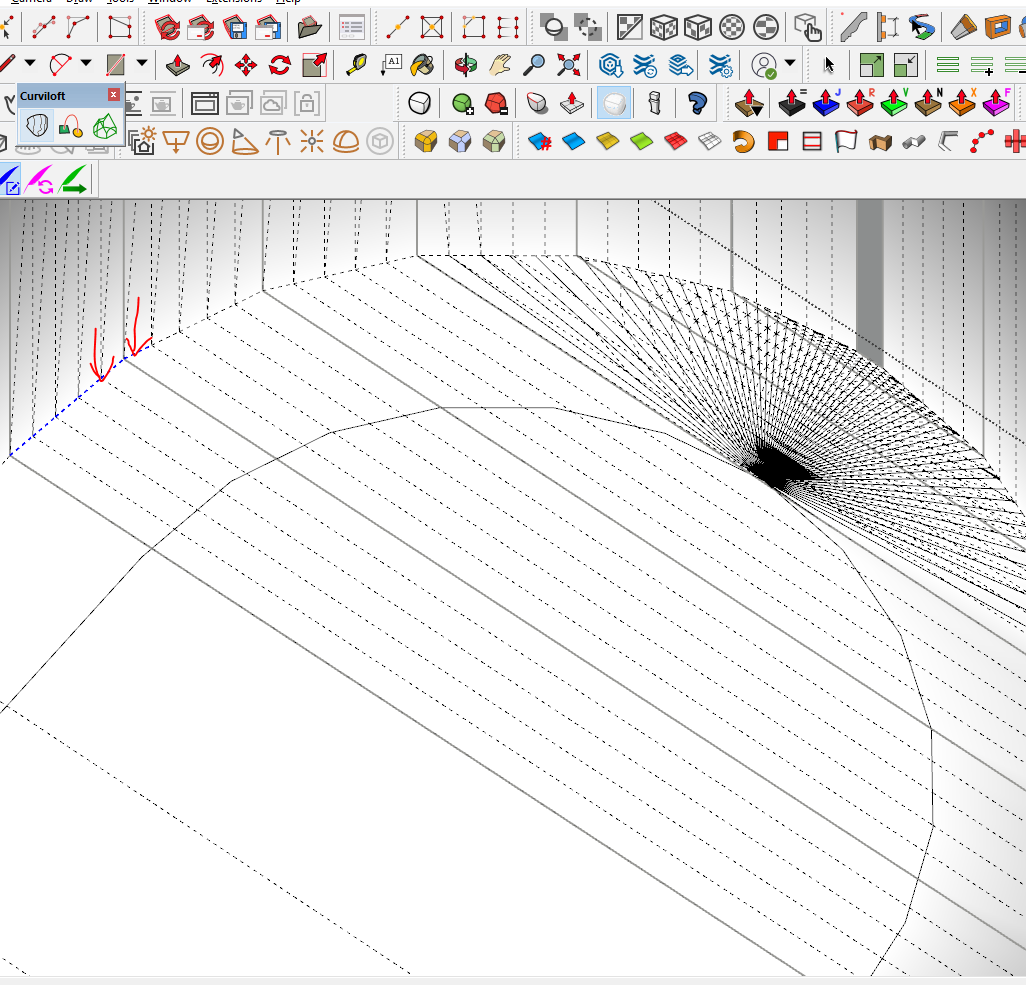Click the black JointPushPull equals icon

[792, 103]
